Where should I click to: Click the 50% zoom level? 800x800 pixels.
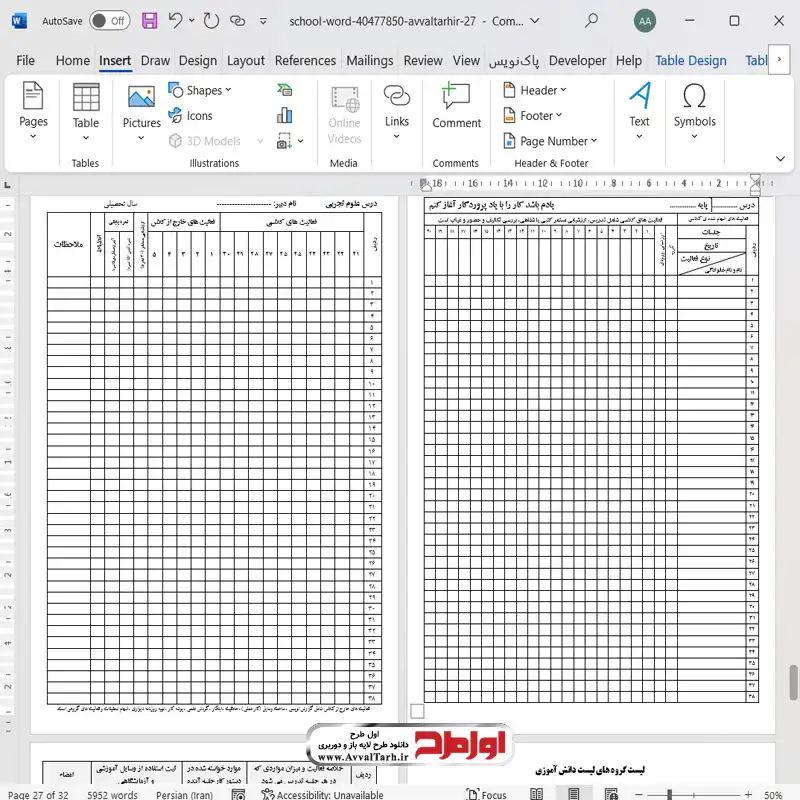click(x=772, y=794)
